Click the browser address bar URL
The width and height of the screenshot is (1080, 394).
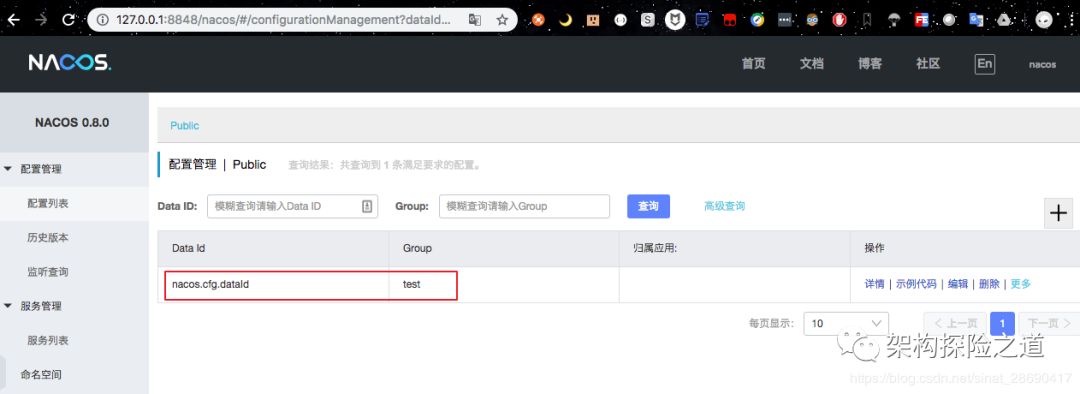tap(282, 20)
